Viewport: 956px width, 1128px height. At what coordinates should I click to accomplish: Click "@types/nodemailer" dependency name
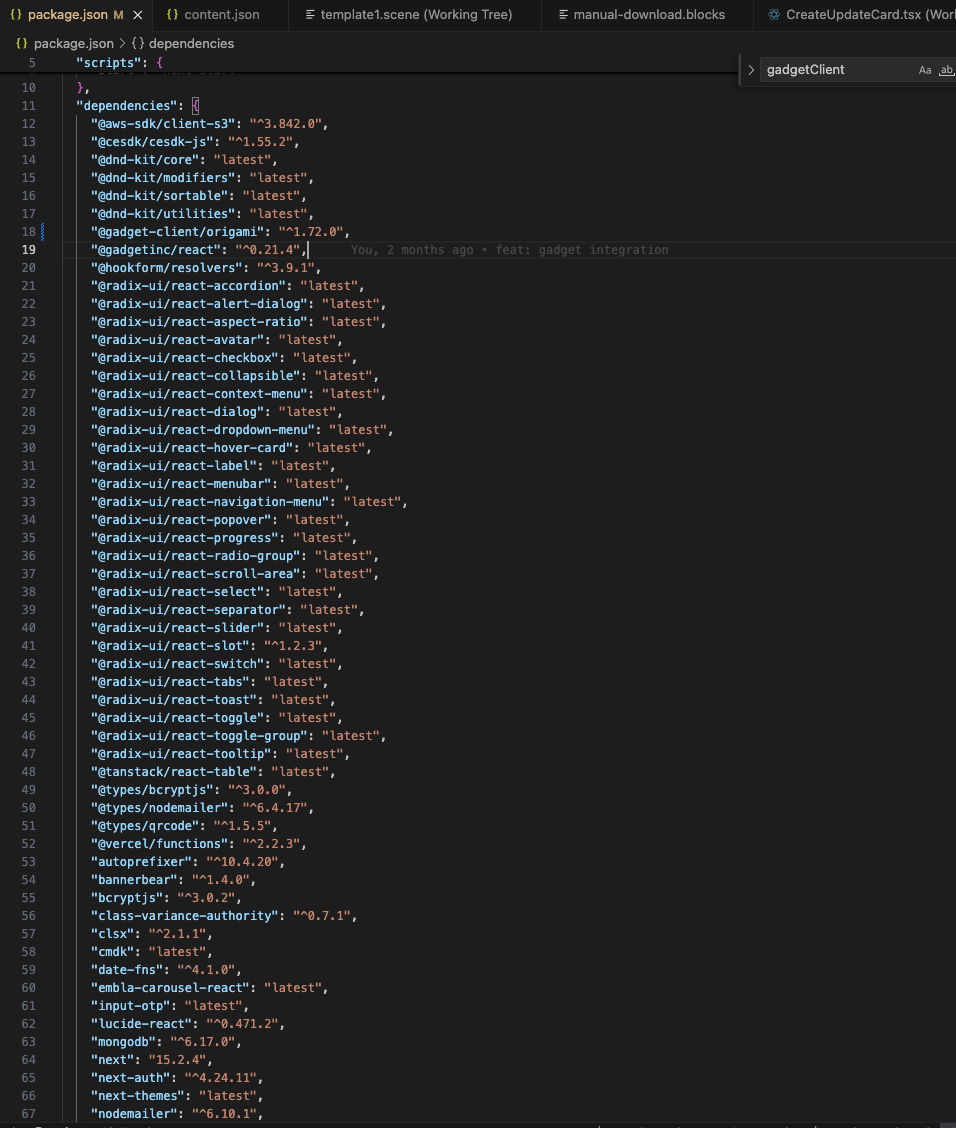click(159, 808)
